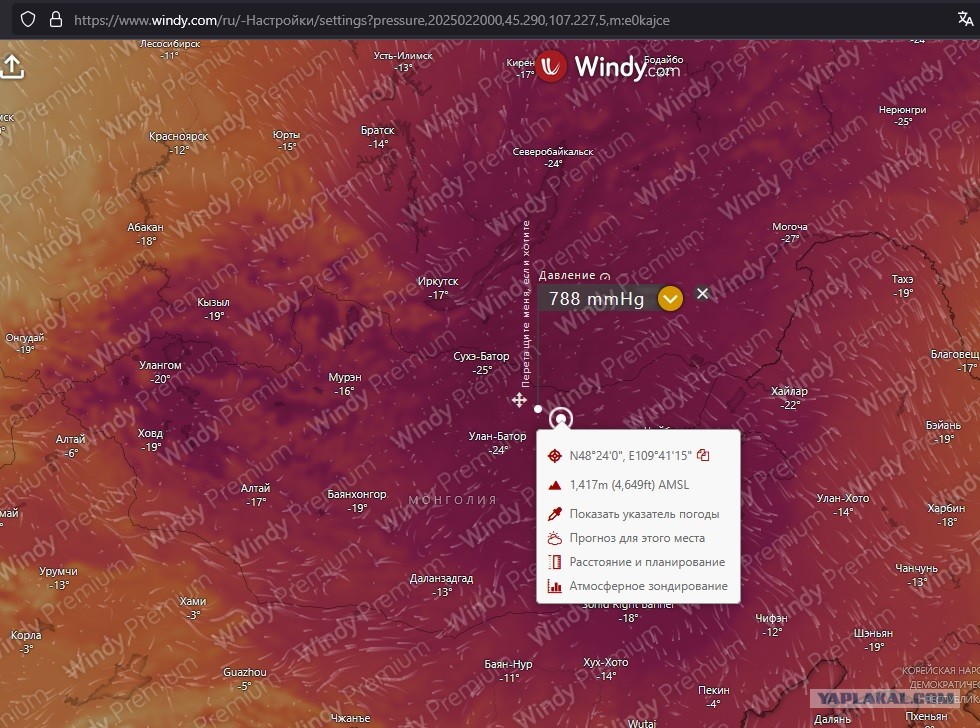Image resolution: width=980 pixels, height=728 pixels.
Task: Click the eyedropper icon for weather picker
Action: [x=554, y=514]
